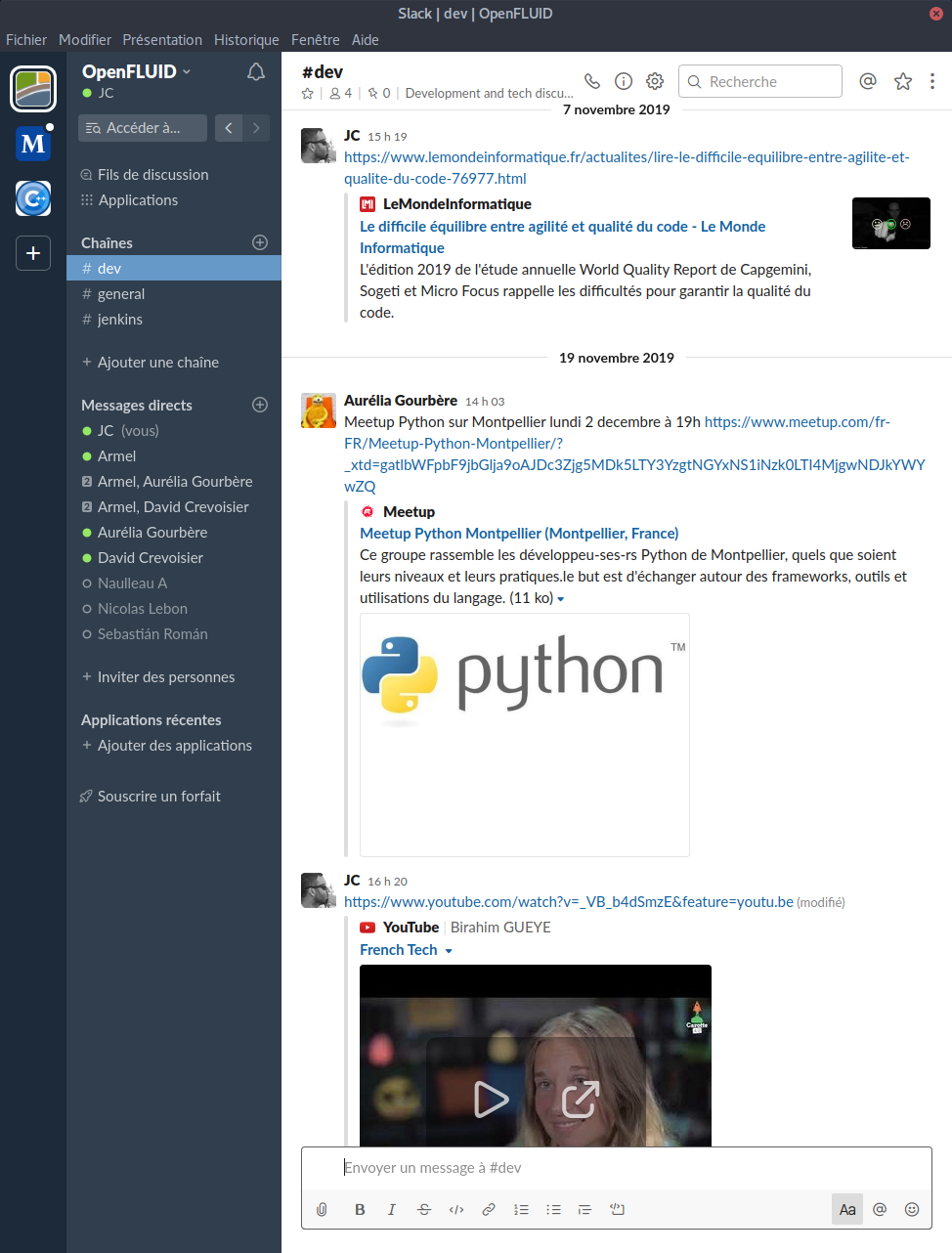Toggle italic formatting in the composer
The width and height of the screenshot is (952, 1253).
click(392, 1209)
